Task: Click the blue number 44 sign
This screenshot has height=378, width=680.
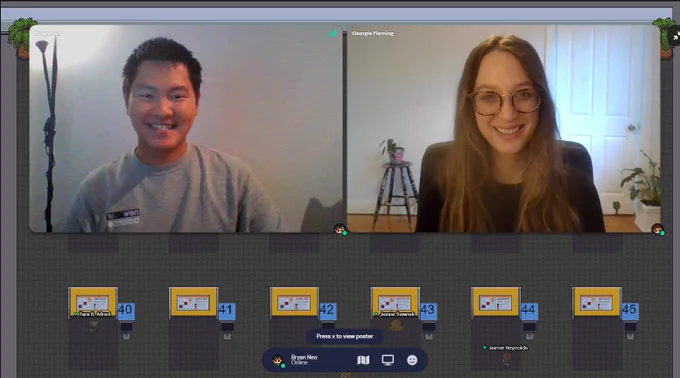Action: [529, 310]
